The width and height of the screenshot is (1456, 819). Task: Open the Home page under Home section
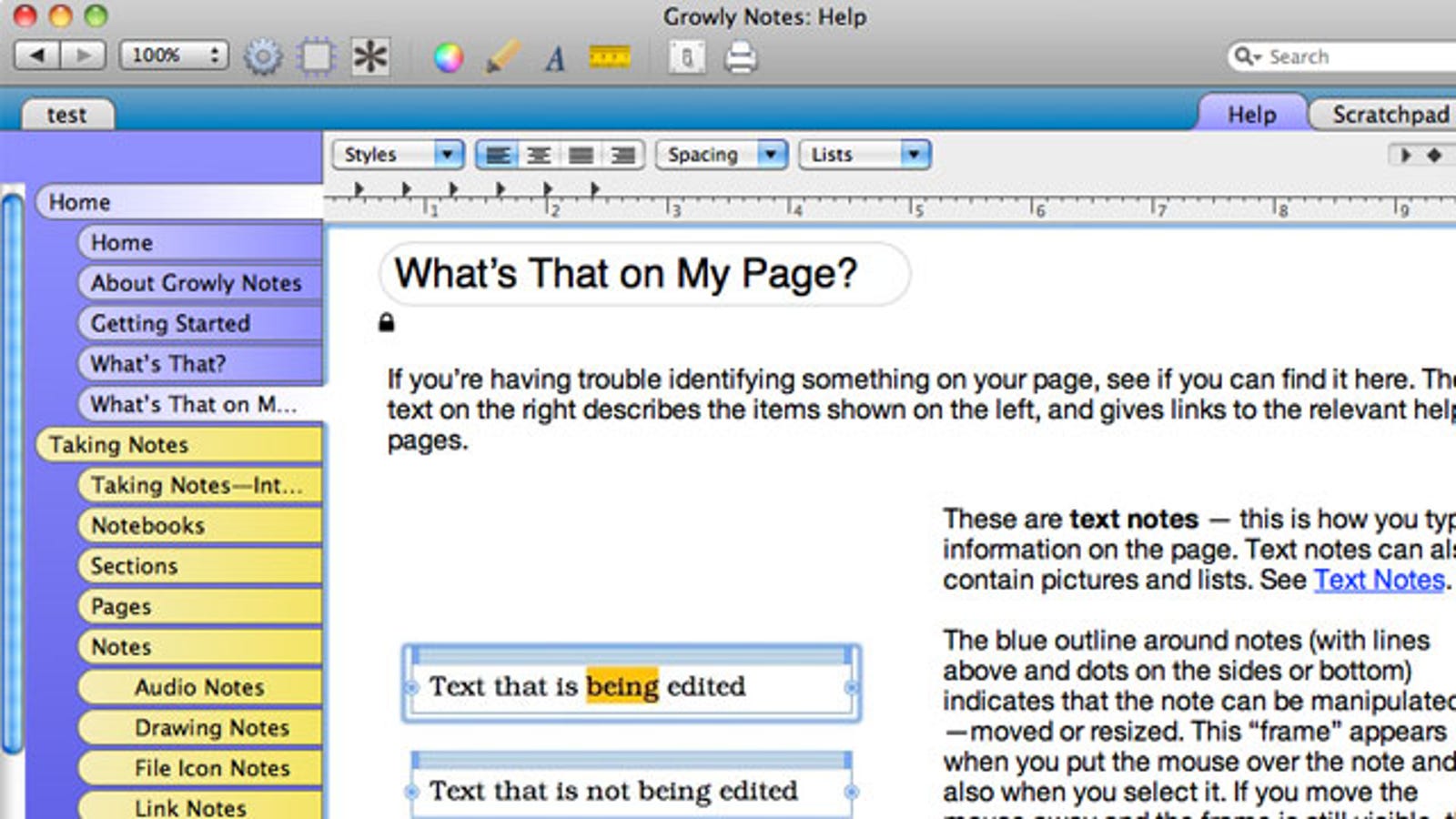(x=200, y=243)
